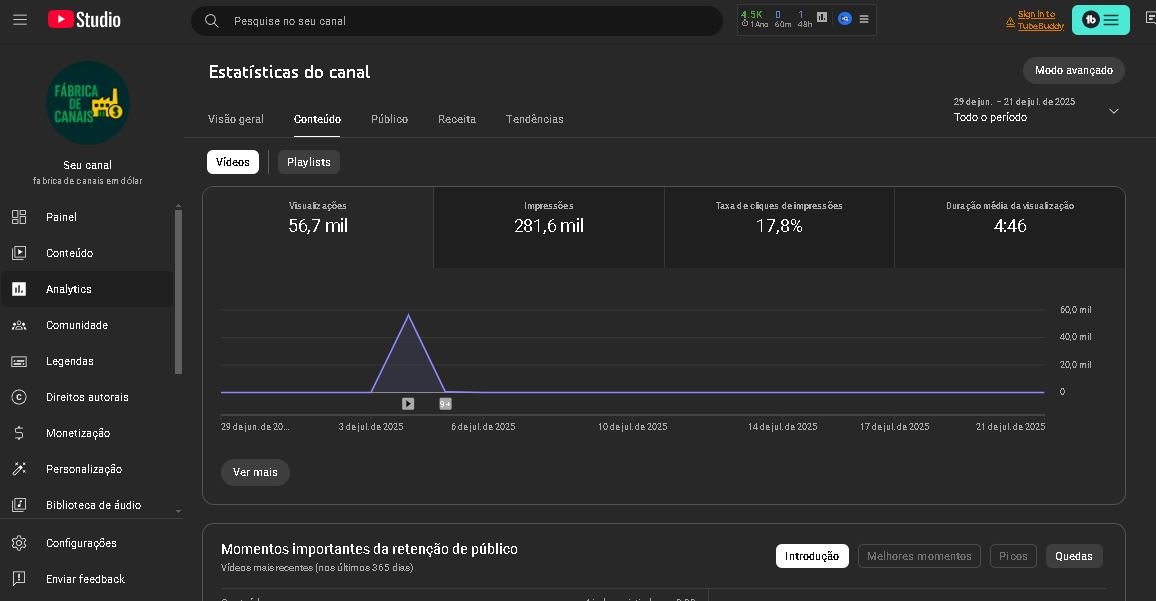The height and width of the screenshot is (601, 1156).
Task: Select the Melhores momentos chip
Action: tap(919, 556)
